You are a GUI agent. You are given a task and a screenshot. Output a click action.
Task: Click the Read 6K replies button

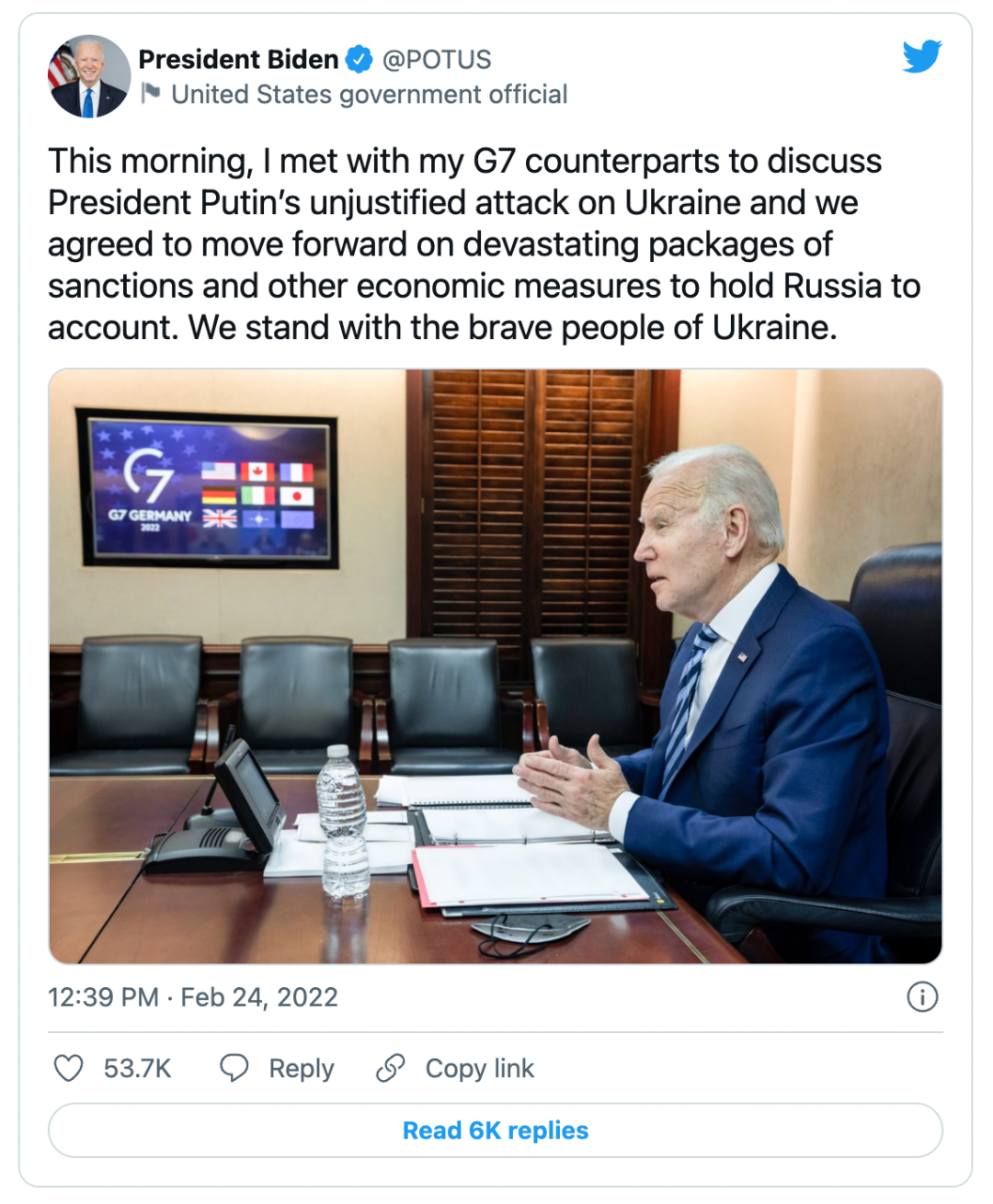(x=496, y=1130)
